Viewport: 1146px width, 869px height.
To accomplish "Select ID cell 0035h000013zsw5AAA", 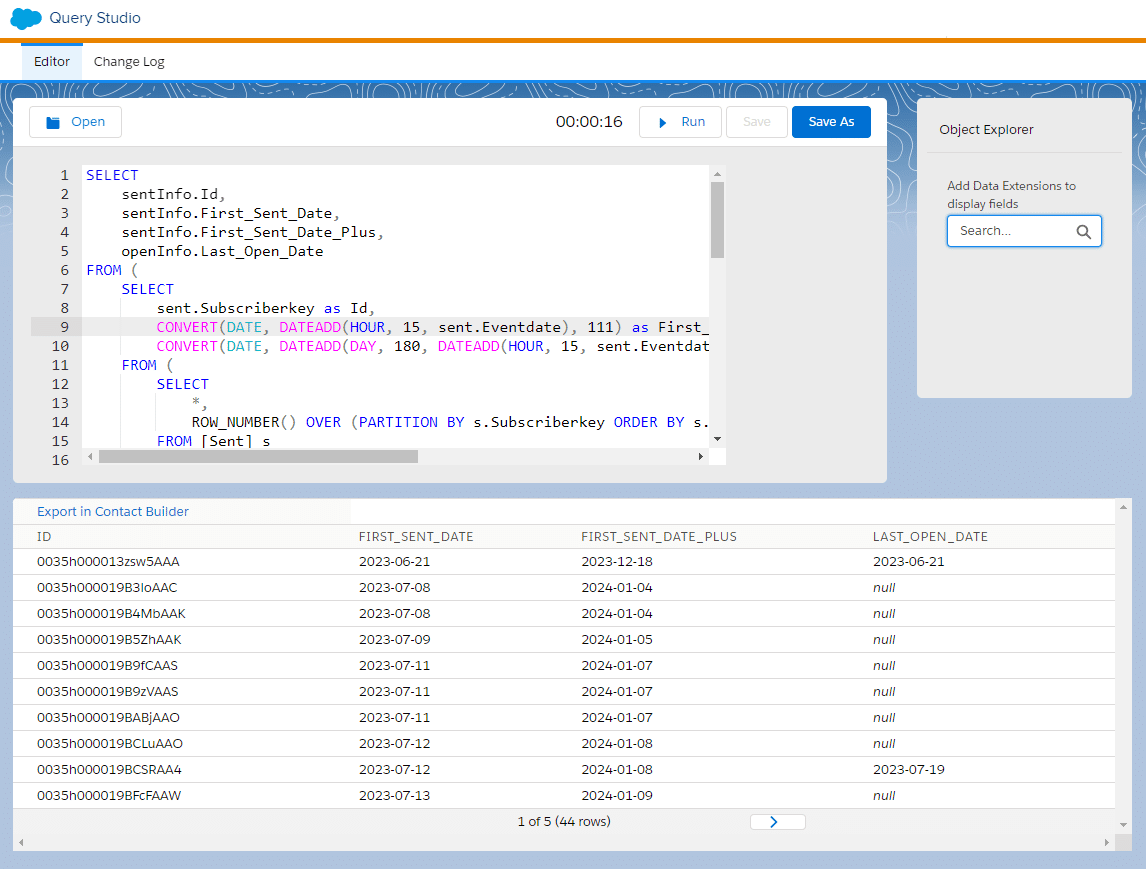I will (108, 562).
